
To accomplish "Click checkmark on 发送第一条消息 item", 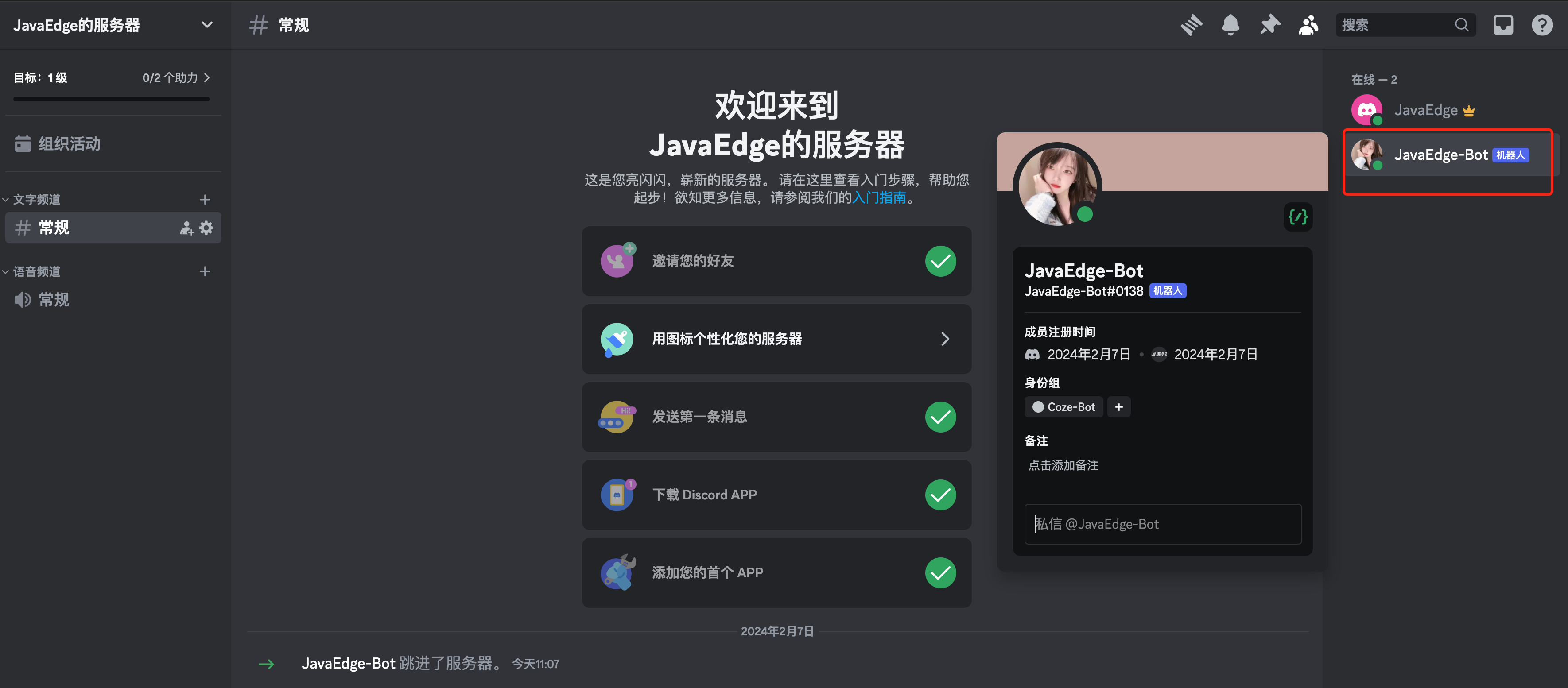I will [940, 417].
